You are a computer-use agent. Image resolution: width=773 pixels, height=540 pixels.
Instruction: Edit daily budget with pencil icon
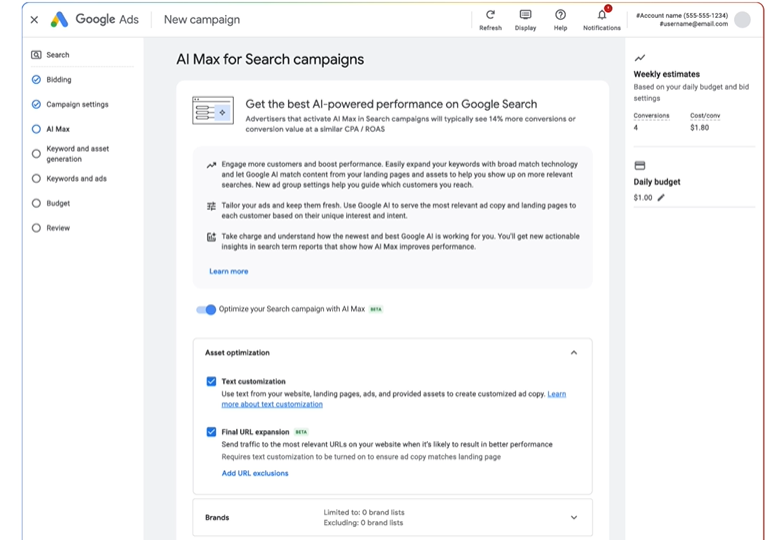(661, 198)
